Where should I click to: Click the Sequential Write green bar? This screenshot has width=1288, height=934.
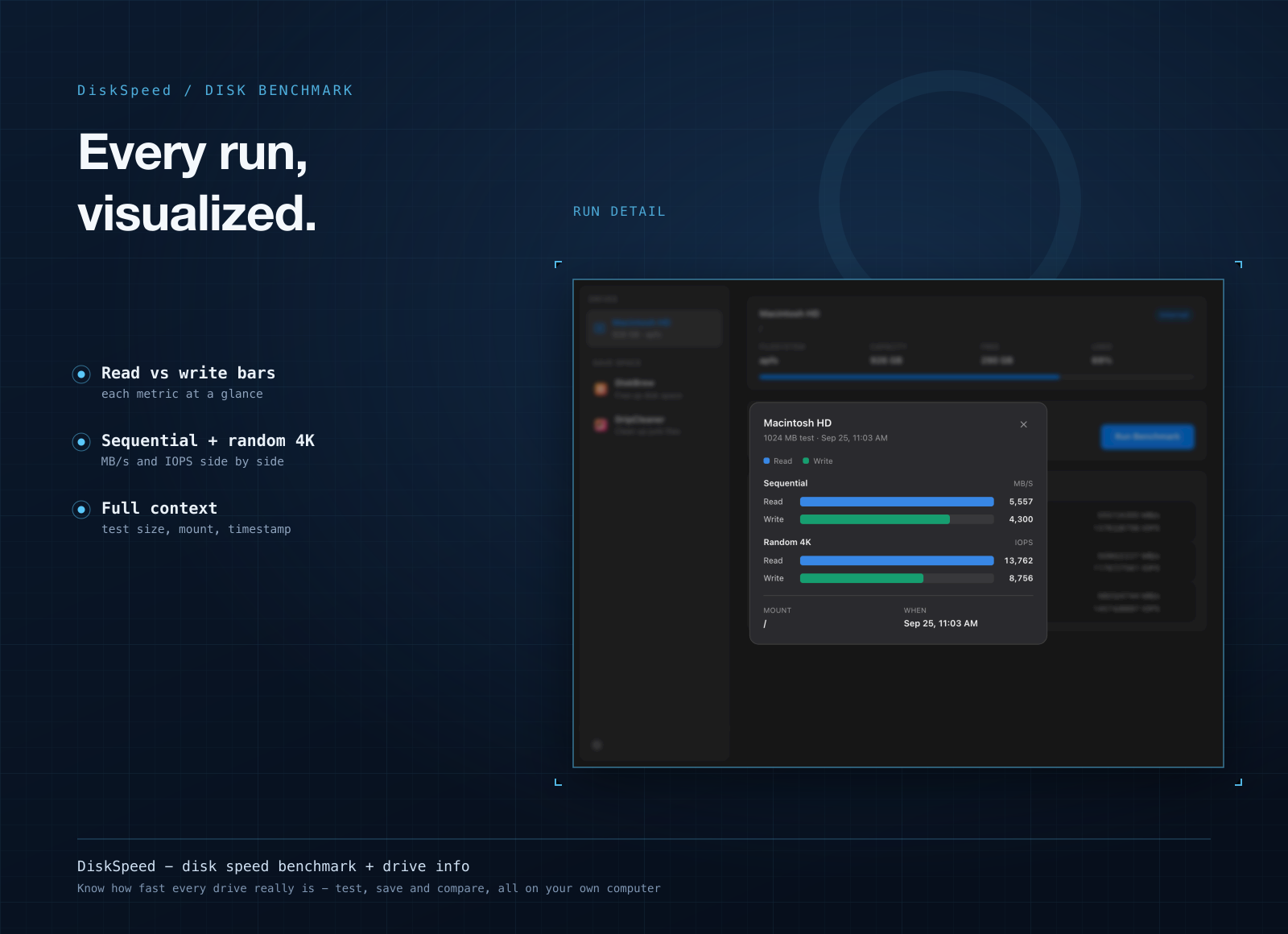pos(874,519)
